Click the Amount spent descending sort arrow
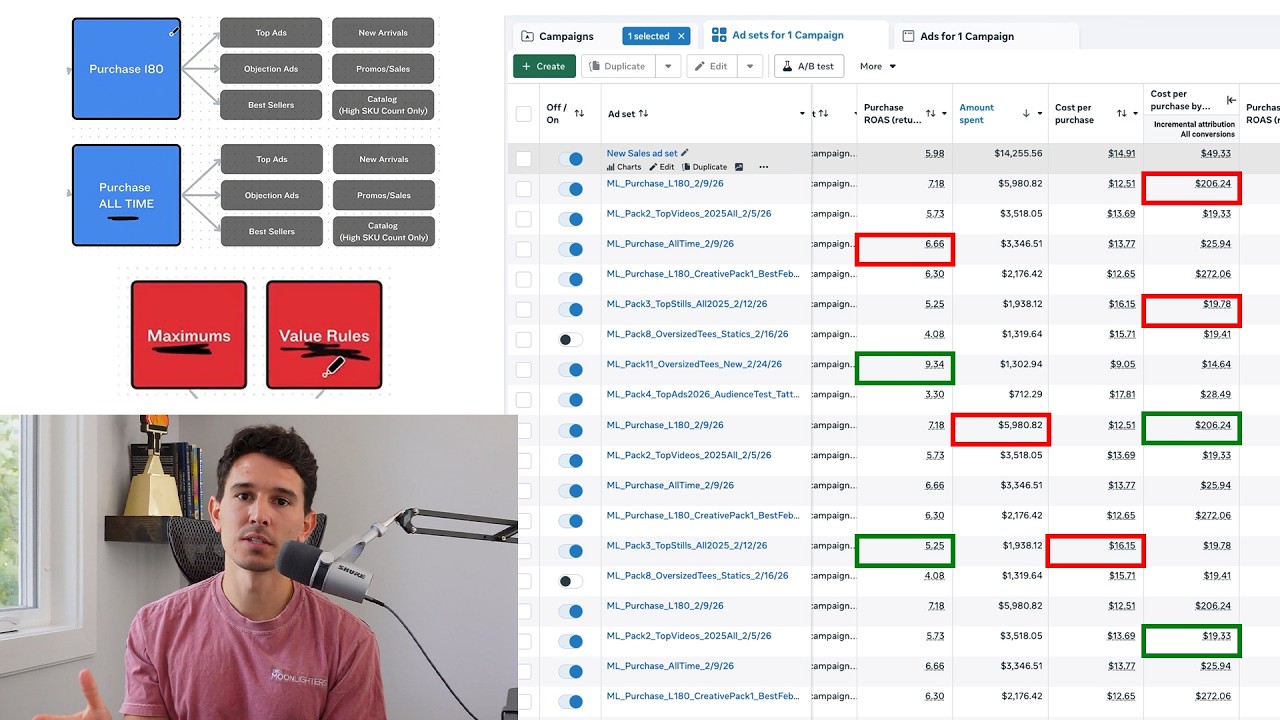The image size is (1280, 720). 1026,113
